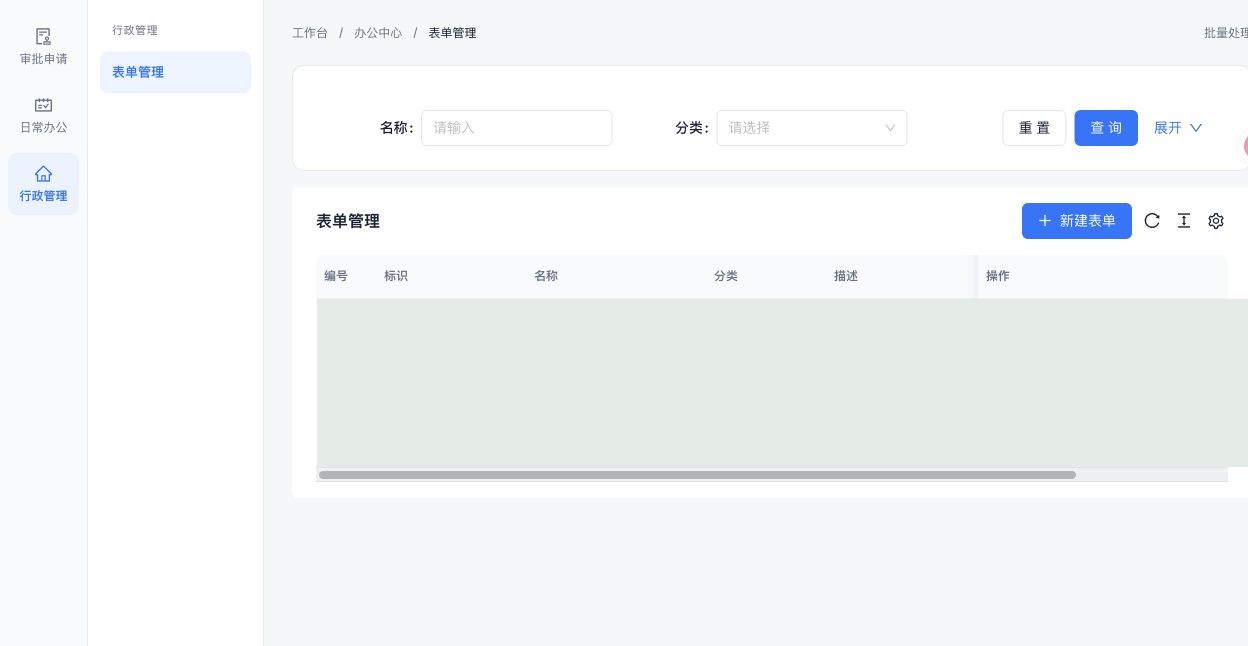Click the 批量处理 link at the top right
Image resolution: width=1248 pixels, height=646 pixels.
pyautogui.click(x=1225, y=33)
